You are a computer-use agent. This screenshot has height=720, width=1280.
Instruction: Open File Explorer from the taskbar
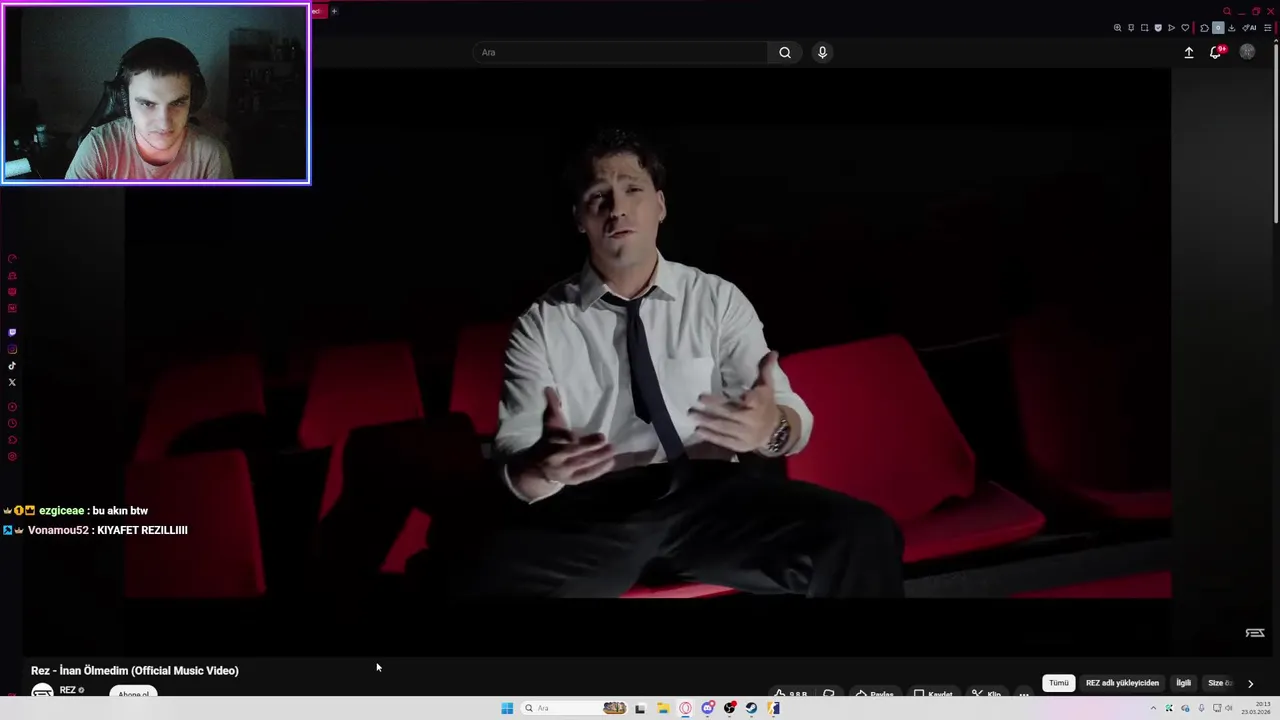click(663, 708)
